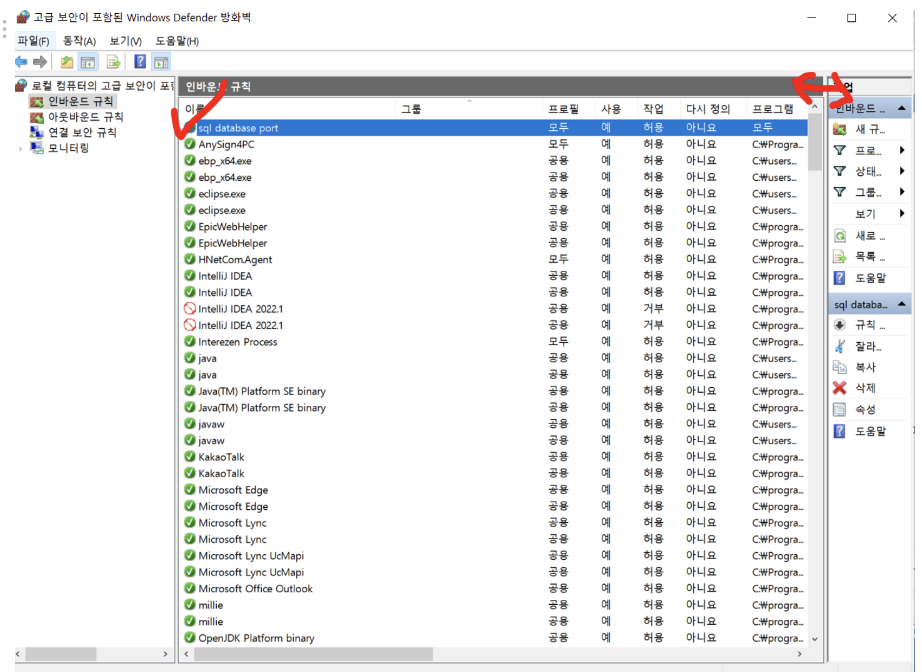This screenshot has width=922, height=672.
Task: Click the tree pane scroll-right arrow
Action: (x=165, y=654)
